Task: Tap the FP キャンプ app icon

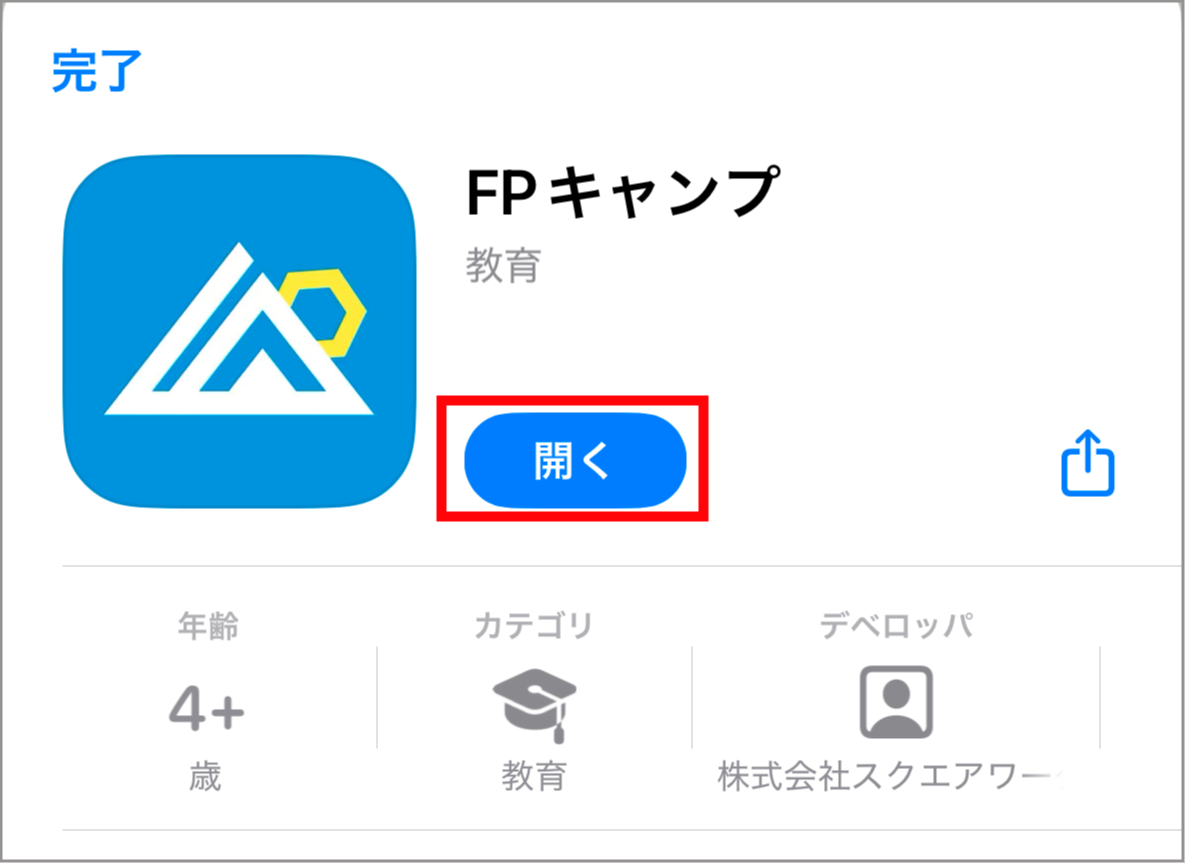Action: 240,331
